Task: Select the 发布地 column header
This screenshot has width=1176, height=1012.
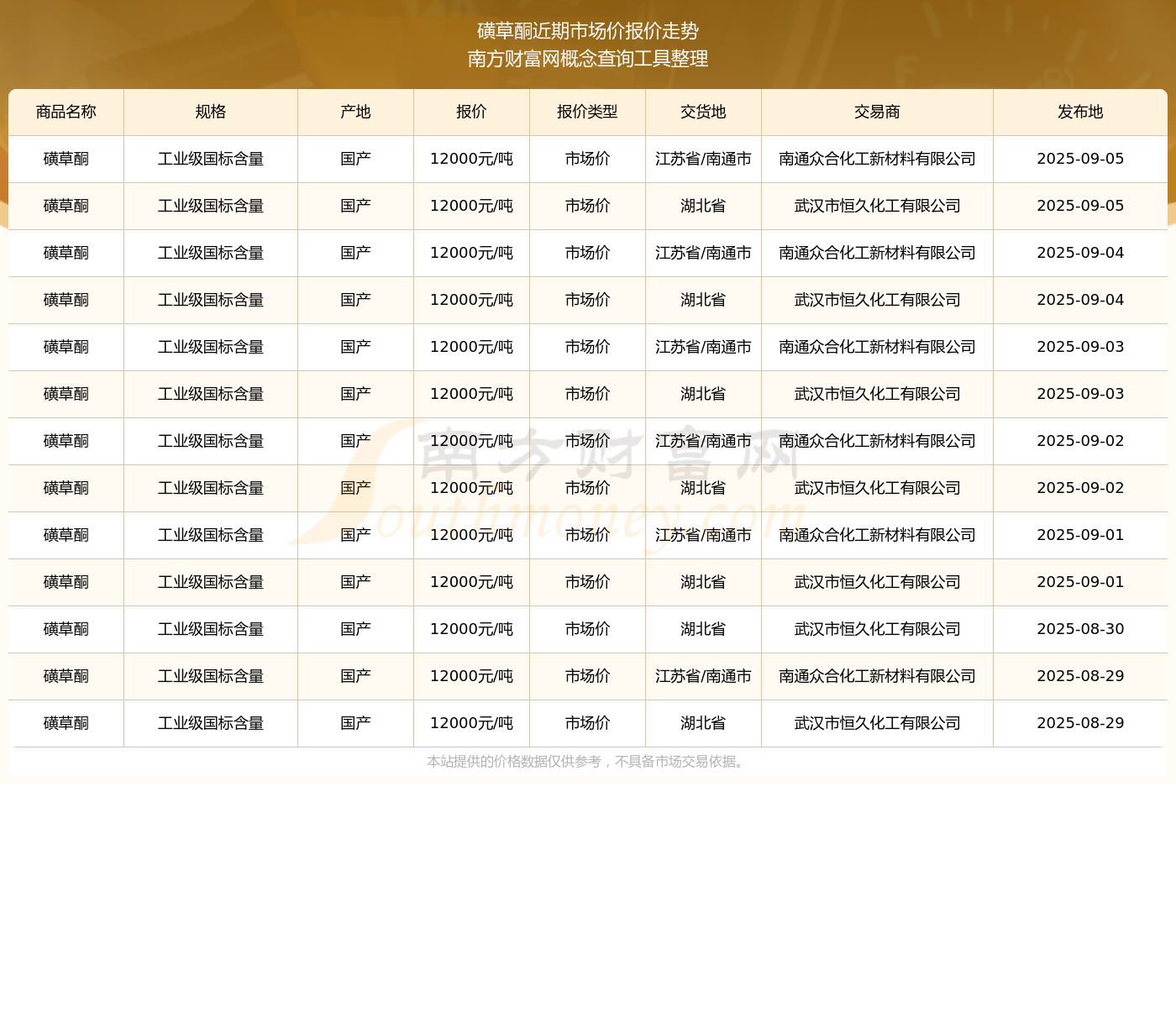Action: click(1080, 112)
